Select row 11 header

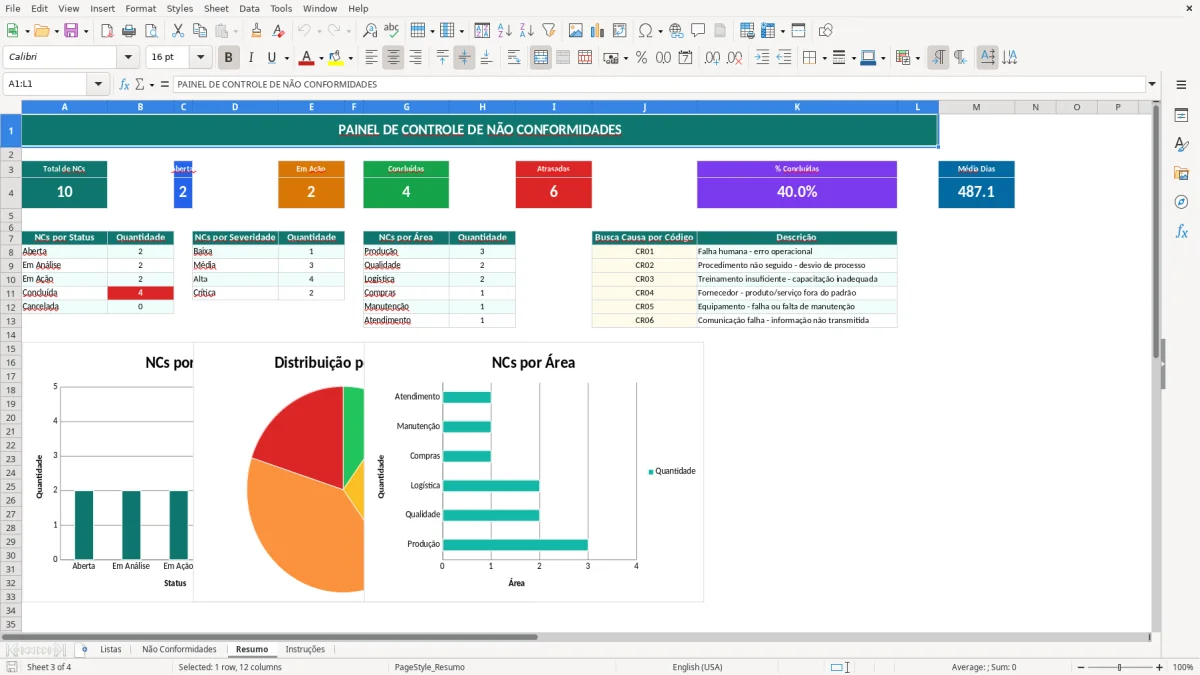coord(11,293)
